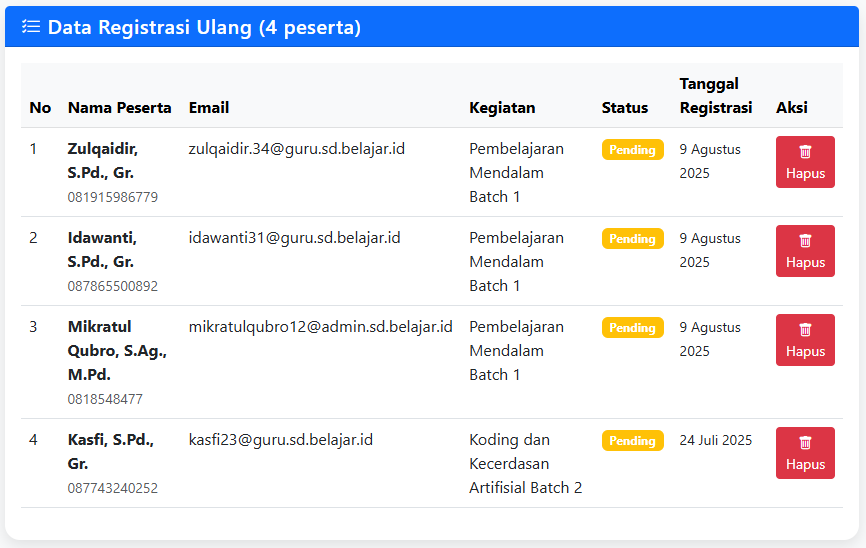This screenshot has height=548, width=866.
Task: Click the Pending badge in Idawanti's row
Action: tap(632, 239)
